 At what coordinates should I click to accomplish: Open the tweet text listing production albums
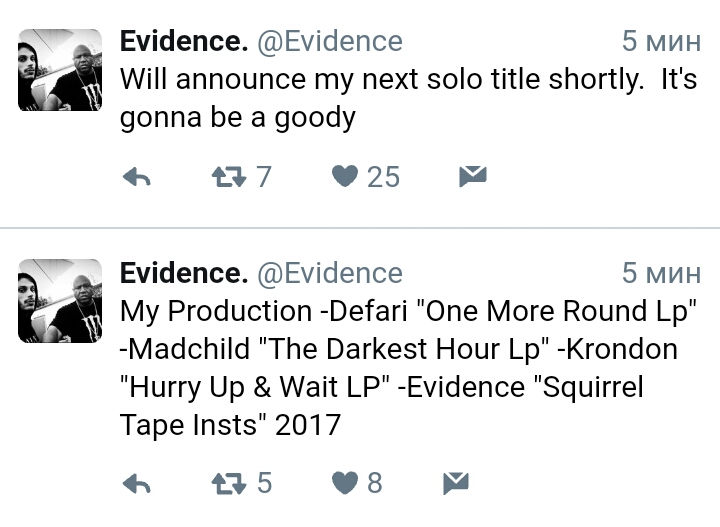409,368
